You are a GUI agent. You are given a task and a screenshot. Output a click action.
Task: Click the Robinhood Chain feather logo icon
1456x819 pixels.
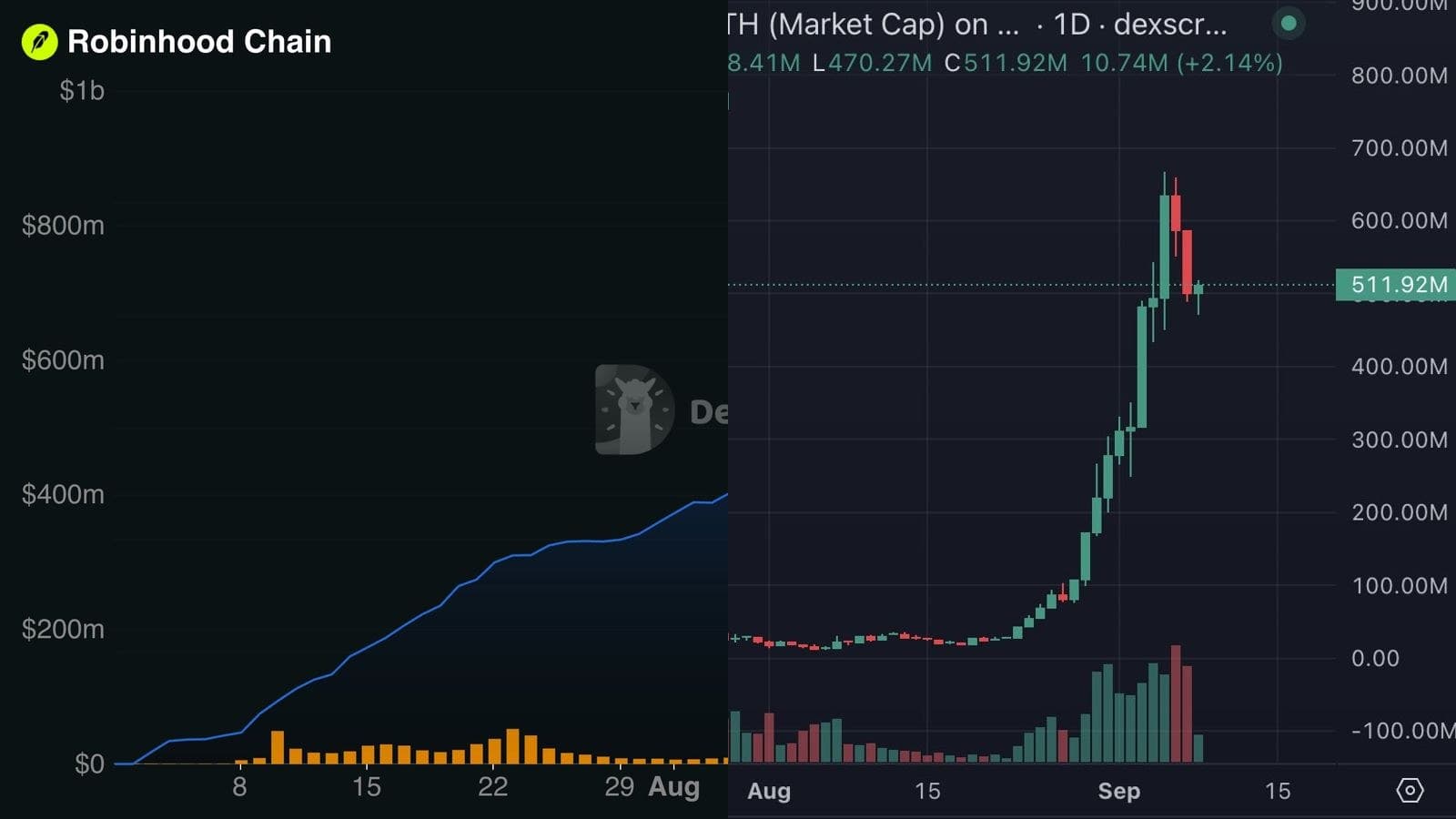39,42
